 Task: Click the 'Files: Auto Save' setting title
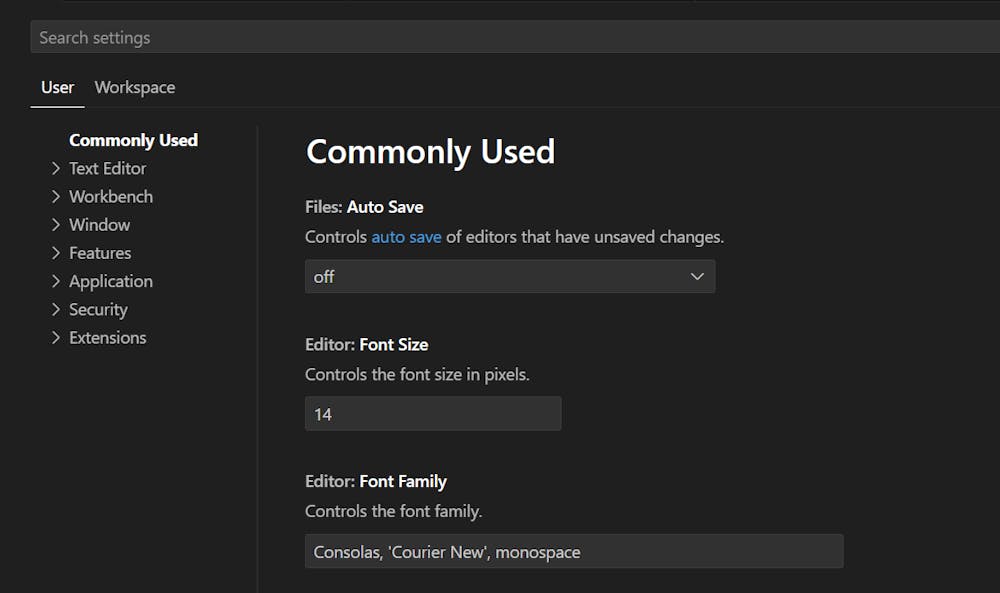[x=364, y=207]
